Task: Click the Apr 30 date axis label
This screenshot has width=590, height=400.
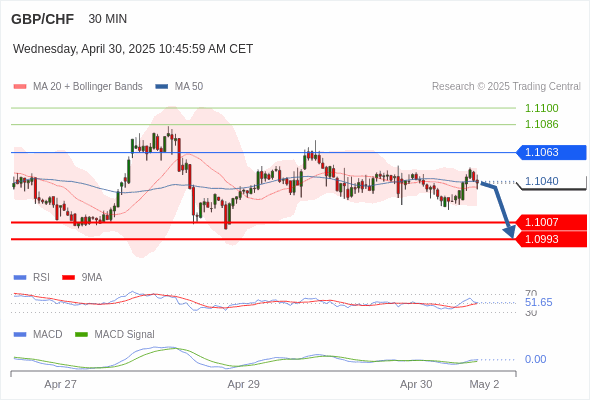Action: click(416, 385)
